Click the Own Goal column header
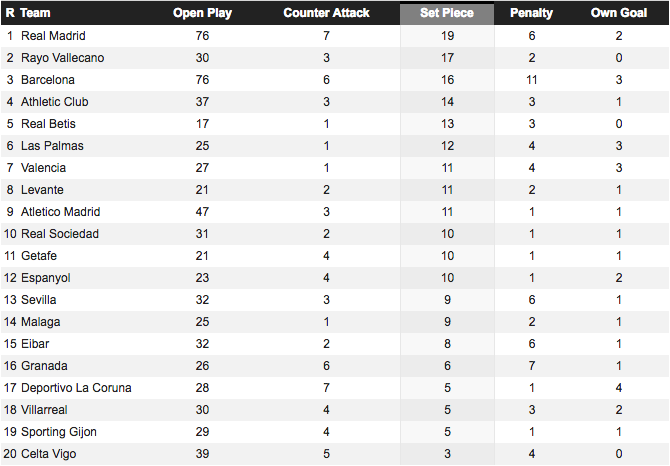 tap(619, 13)
